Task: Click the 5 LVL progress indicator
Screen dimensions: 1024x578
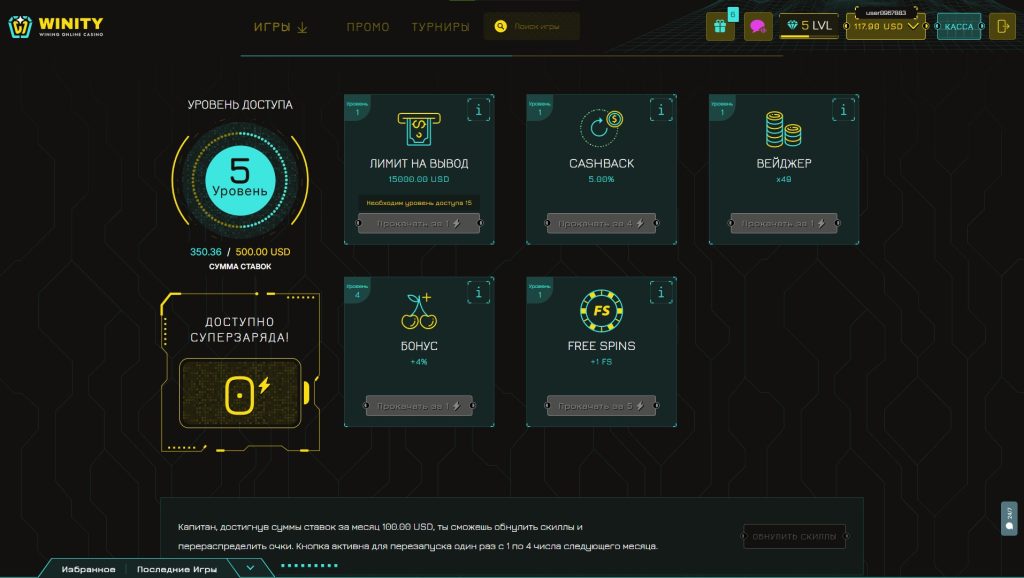Action: coord(809,26)
